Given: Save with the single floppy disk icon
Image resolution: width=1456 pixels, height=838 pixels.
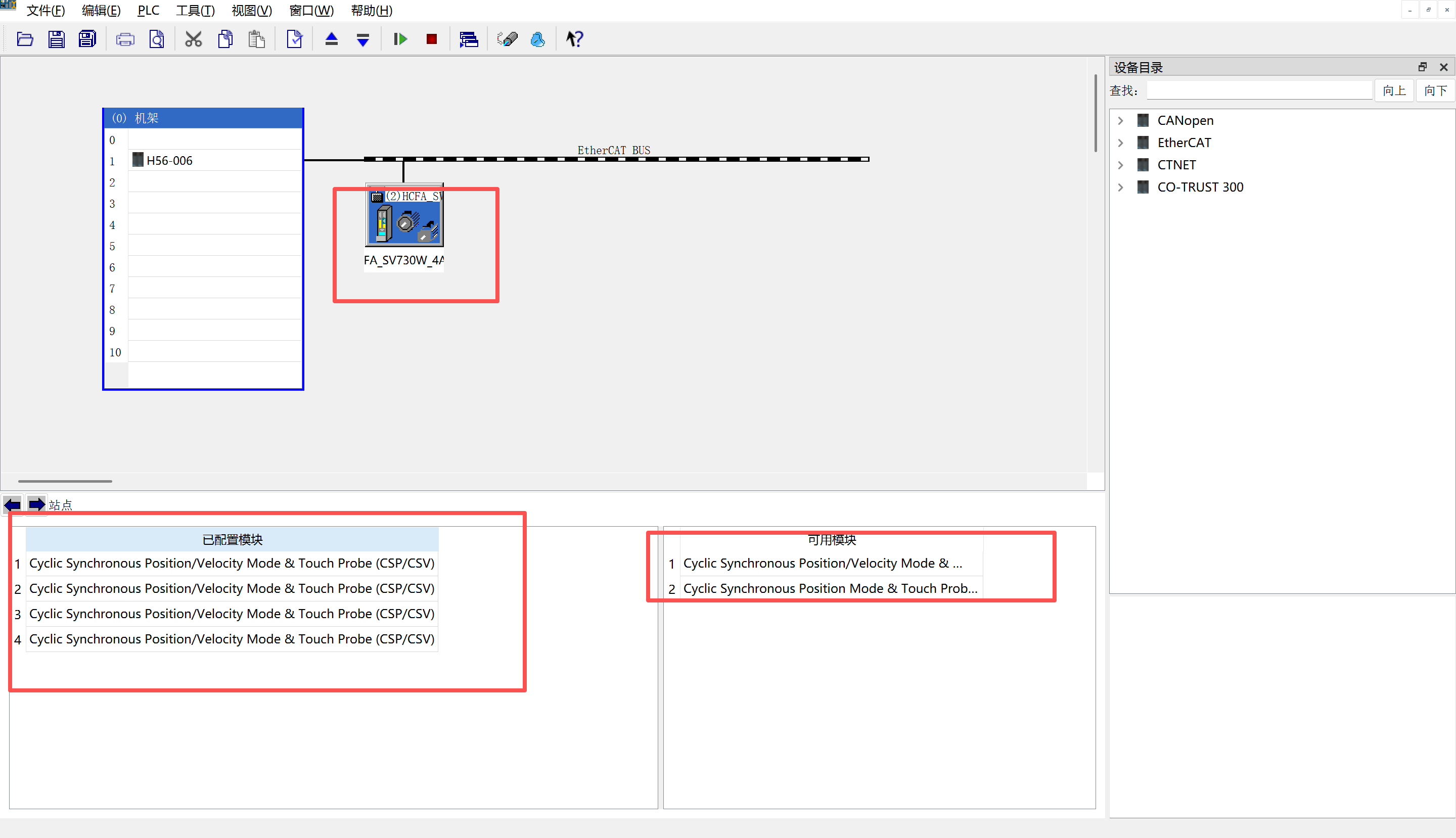Looking at the screenshot, I should (57, 39).
